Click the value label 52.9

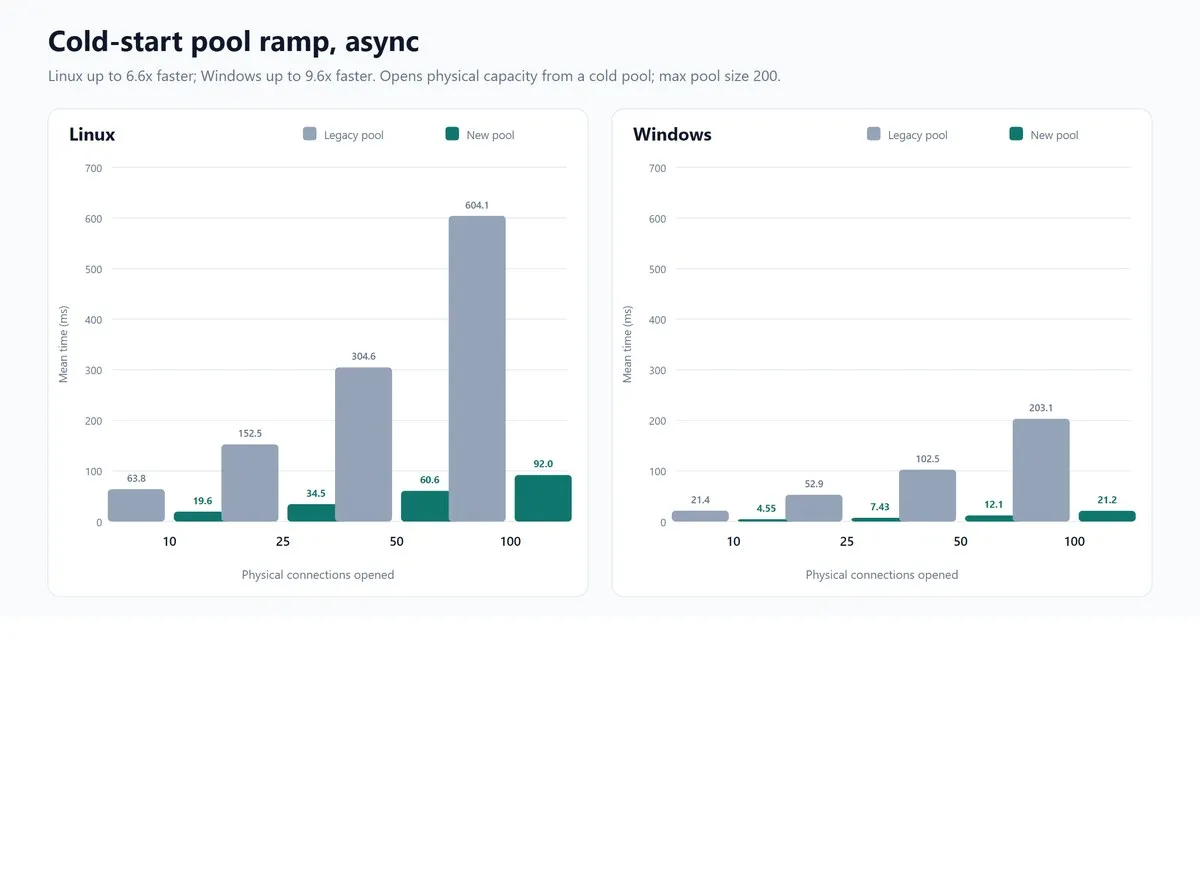[x=814, y=484]
